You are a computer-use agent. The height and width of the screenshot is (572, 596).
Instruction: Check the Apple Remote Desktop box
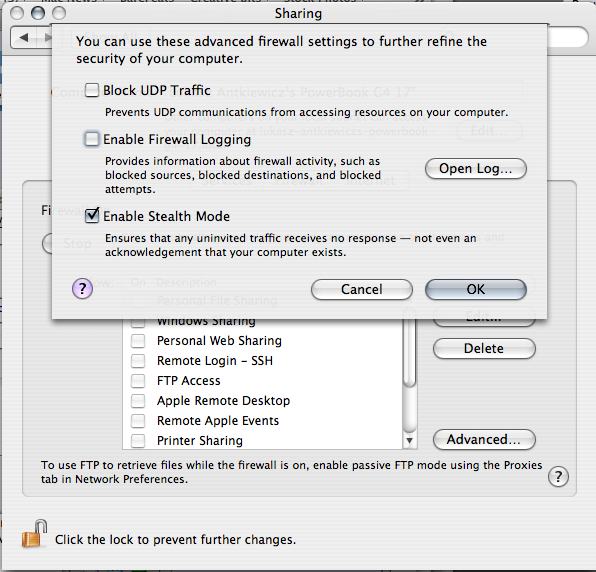pyautogui.click(x=138, y=401)
